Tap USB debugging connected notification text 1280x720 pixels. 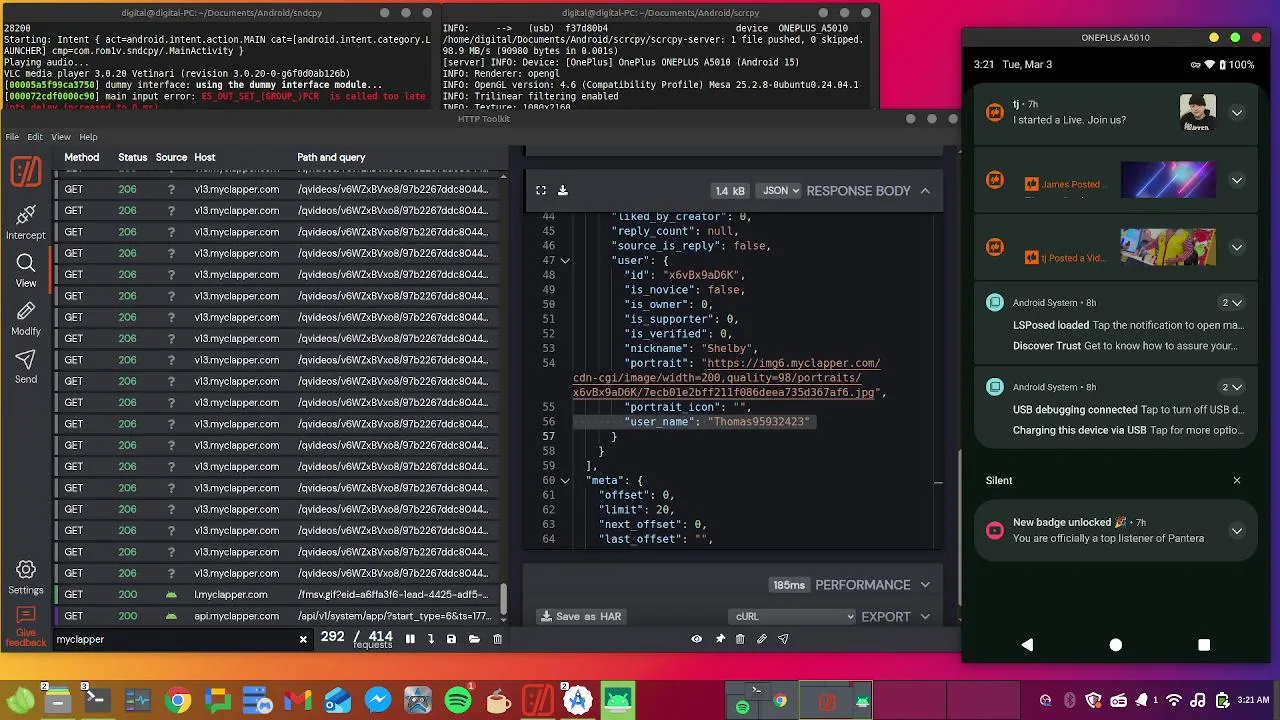(1075, 410)
